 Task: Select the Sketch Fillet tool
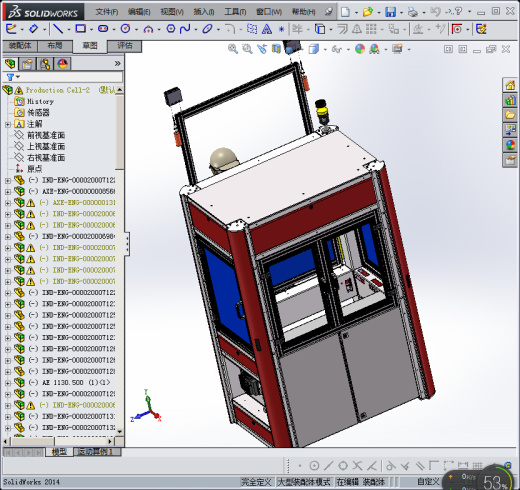tap(230, 29)
